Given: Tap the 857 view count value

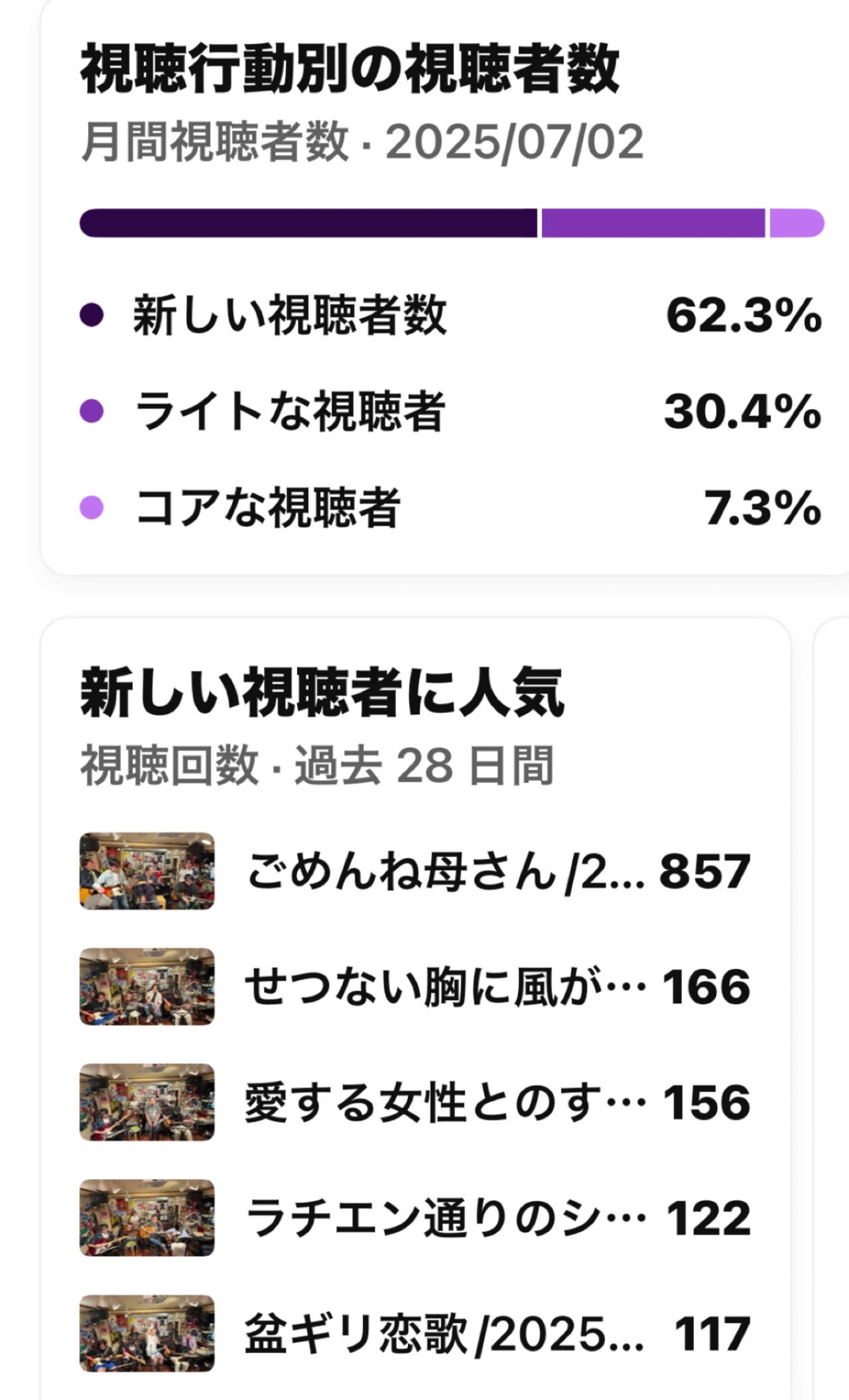Looking at the screenshot, I should pyautogui.click(x=705, y=871).
